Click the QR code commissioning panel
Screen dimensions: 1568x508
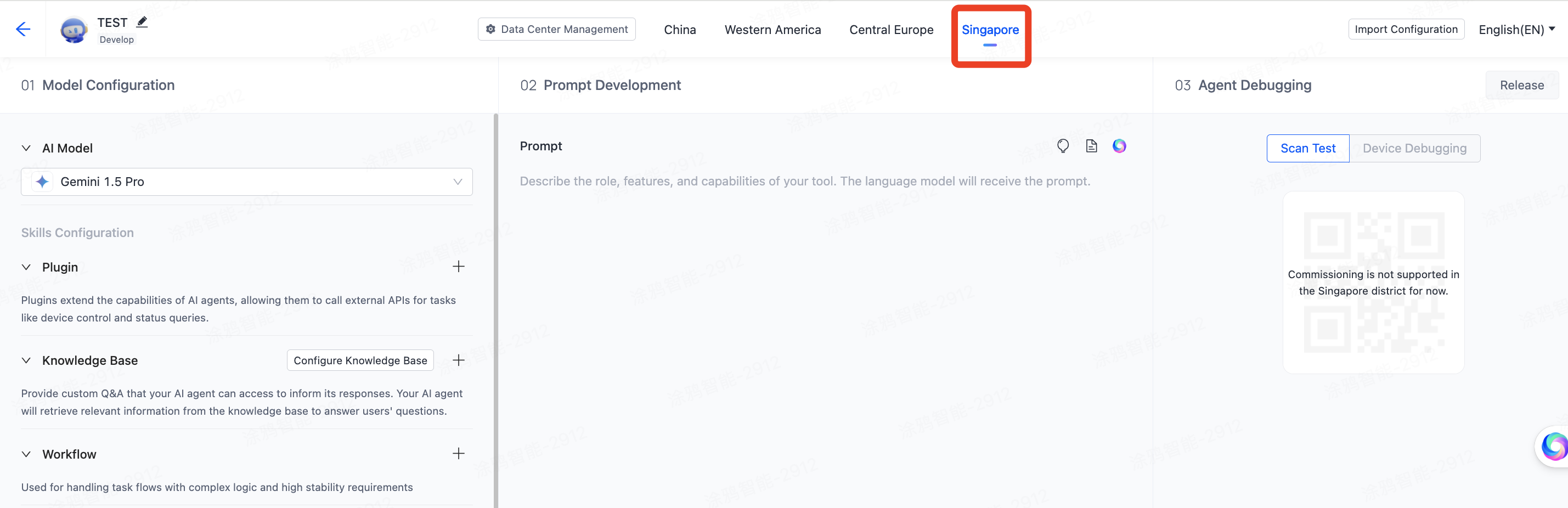coord(1373,283)
